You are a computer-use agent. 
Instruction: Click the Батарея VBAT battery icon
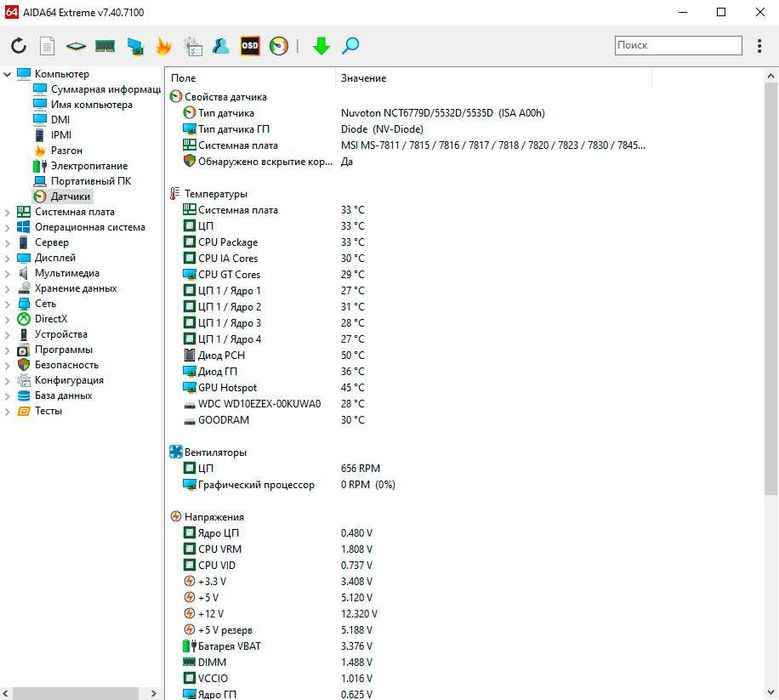(x=190, y=646)
